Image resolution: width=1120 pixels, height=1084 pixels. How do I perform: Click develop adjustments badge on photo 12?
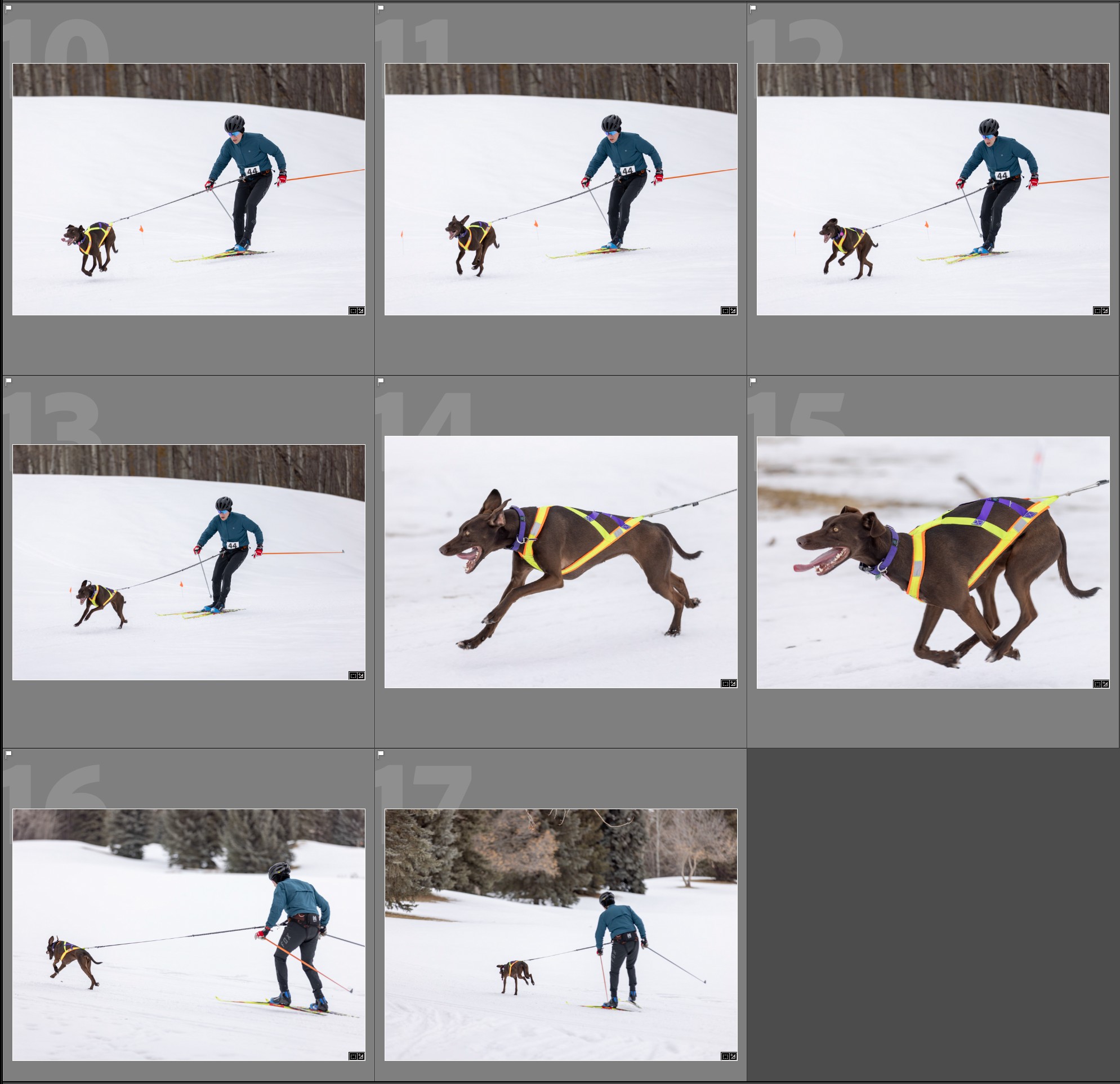(x=1106, y=311)
